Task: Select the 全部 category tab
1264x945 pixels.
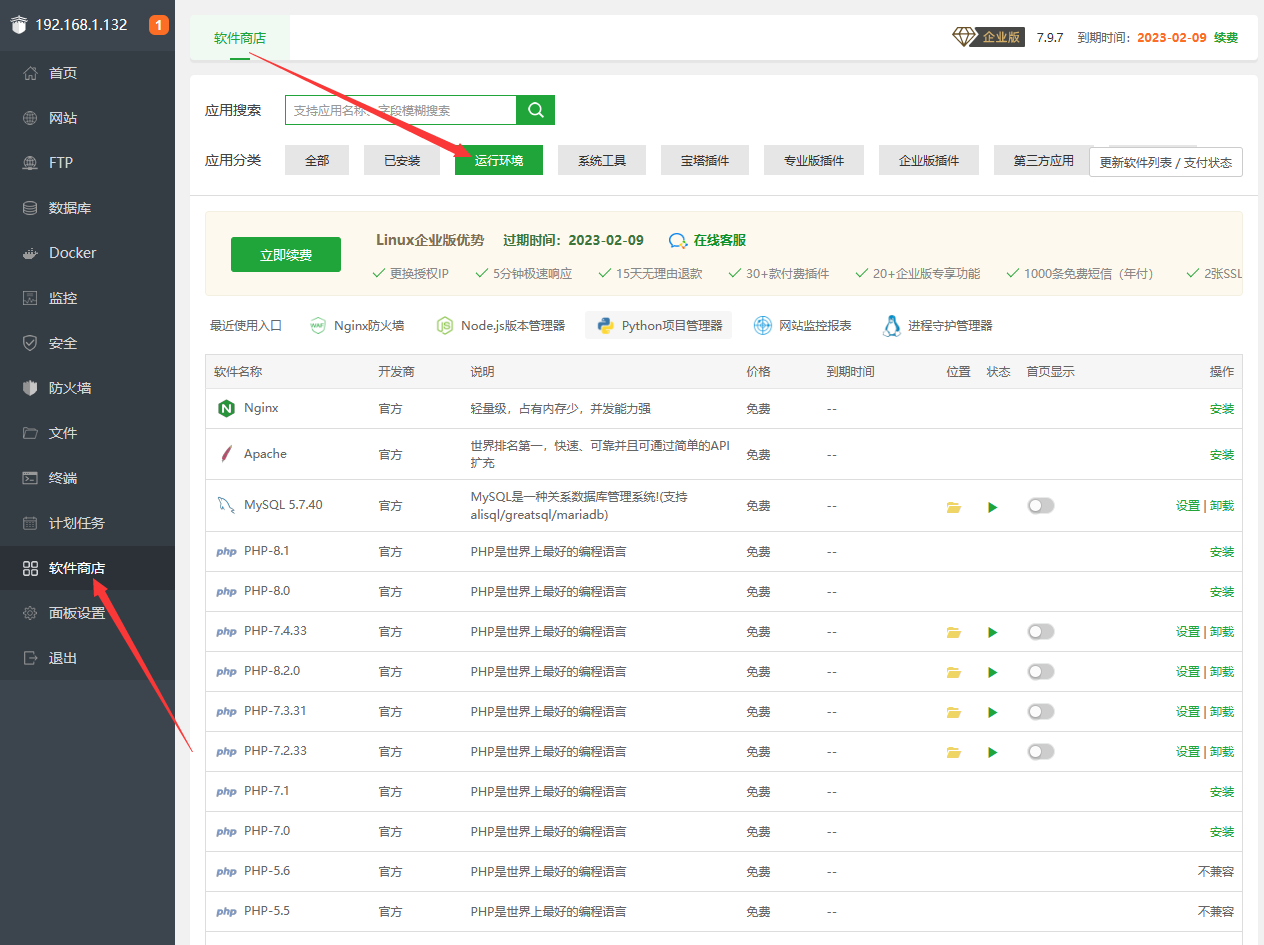Action: (x=317, y=160)
